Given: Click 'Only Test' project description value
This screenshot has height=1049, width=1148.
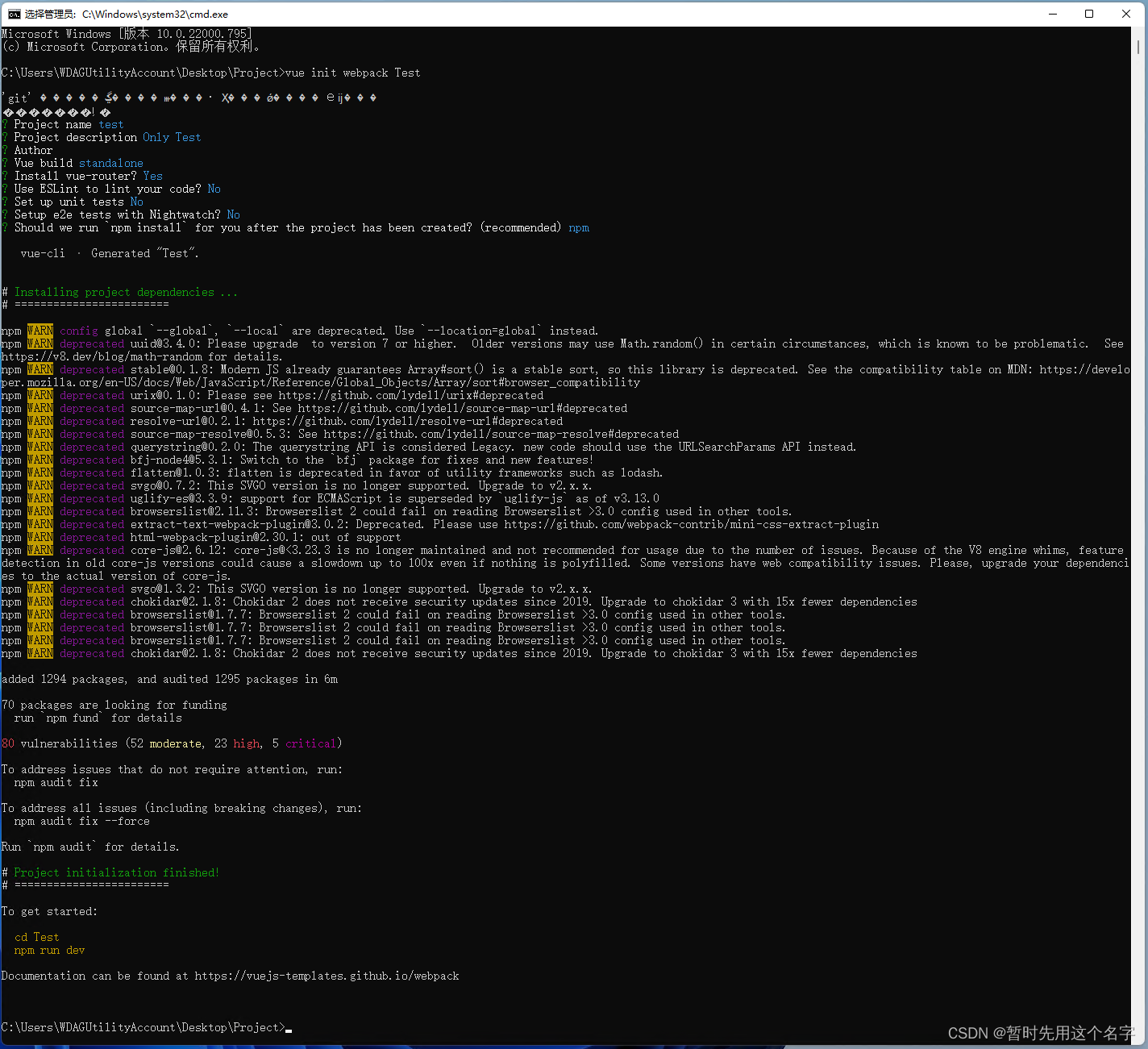Looking at the screenshot, I should [x=172, y=137].
